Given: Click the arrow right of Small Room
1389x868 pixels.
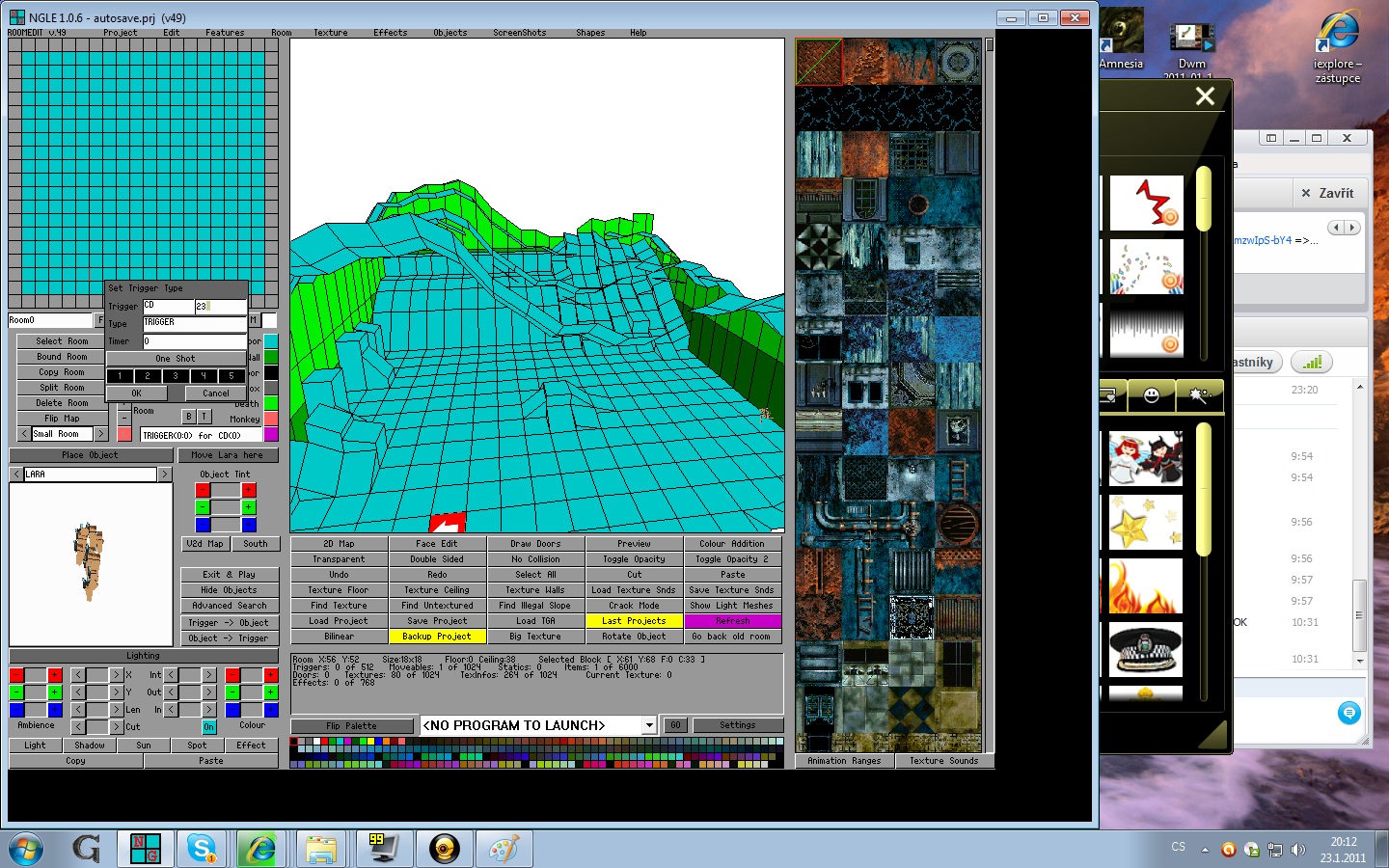Looking at the screenshot, I should coord(101,434).
